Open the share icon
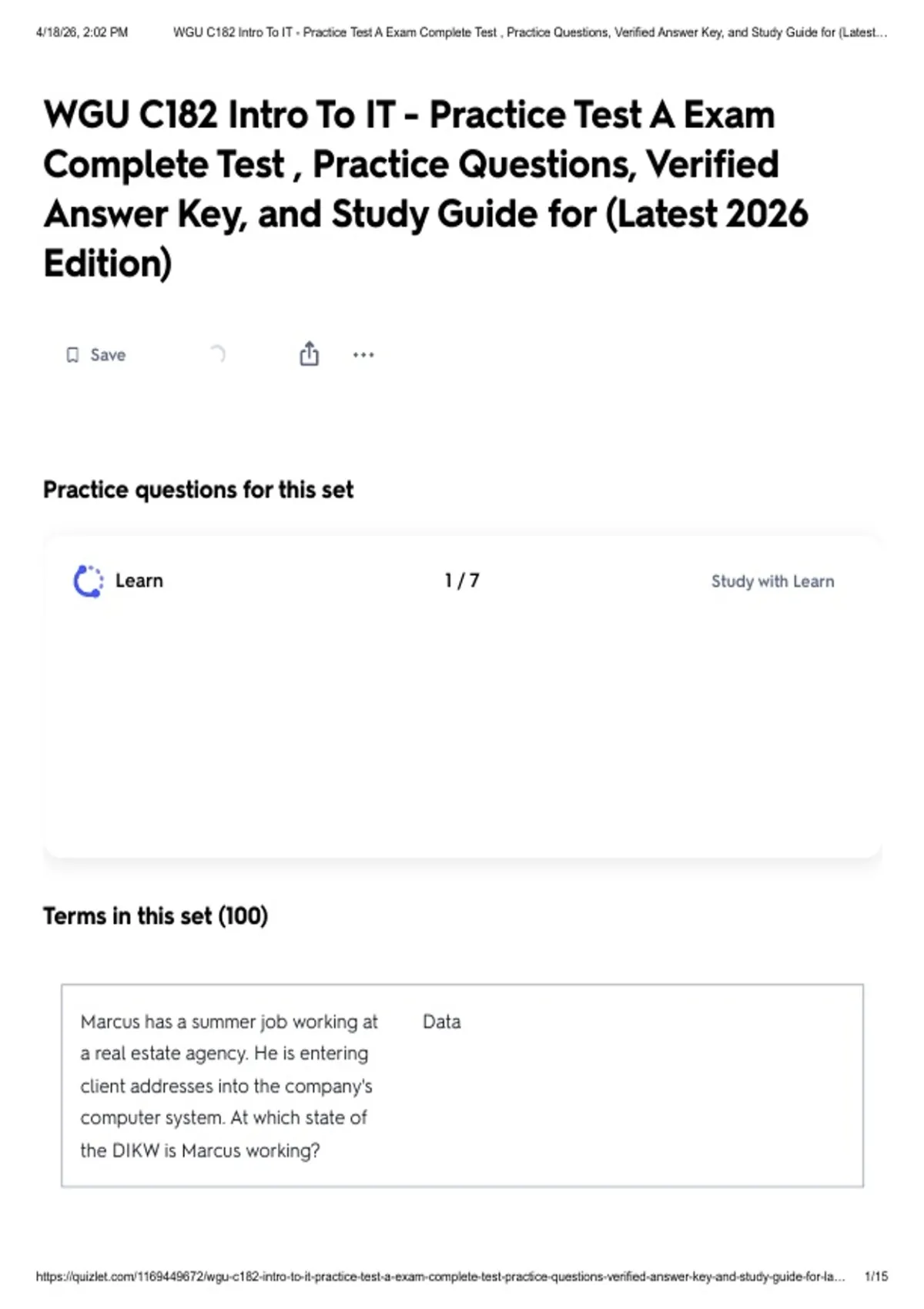This screenshot has width=924, height=1309. (x=309, y=353)
